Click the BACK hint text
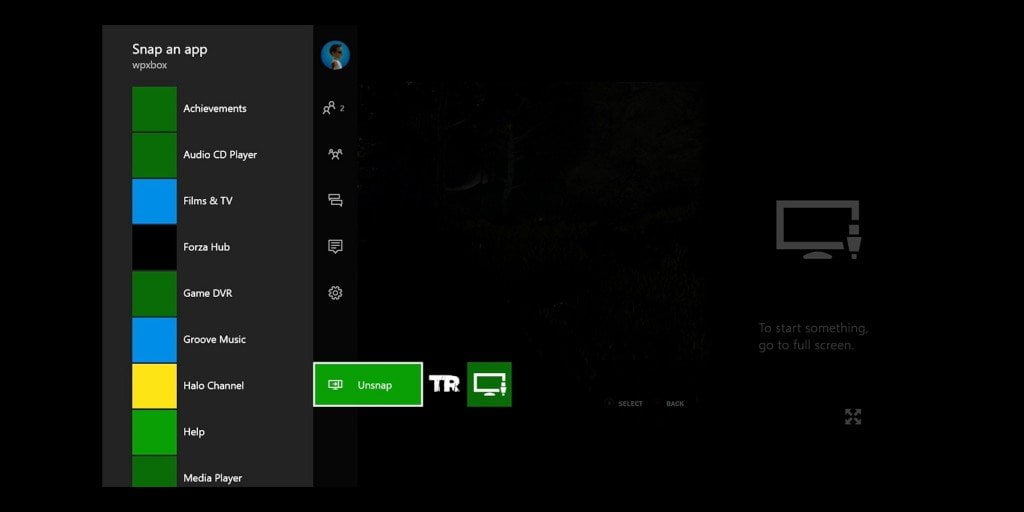This screenshot has width=1024, height=512. click(x=675, y=404)
